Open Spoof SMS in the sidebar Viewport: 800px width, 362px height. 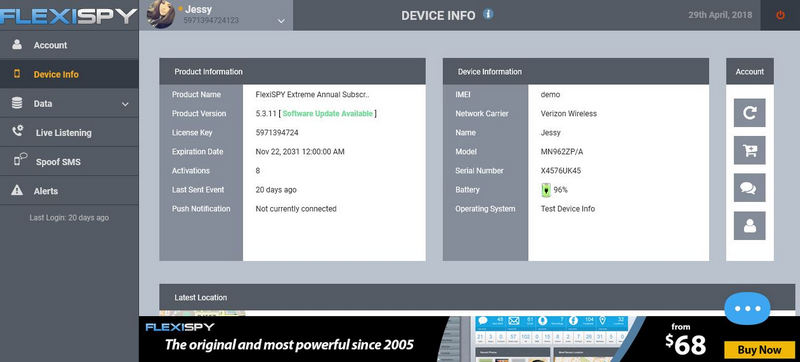[x=69, y=162]
